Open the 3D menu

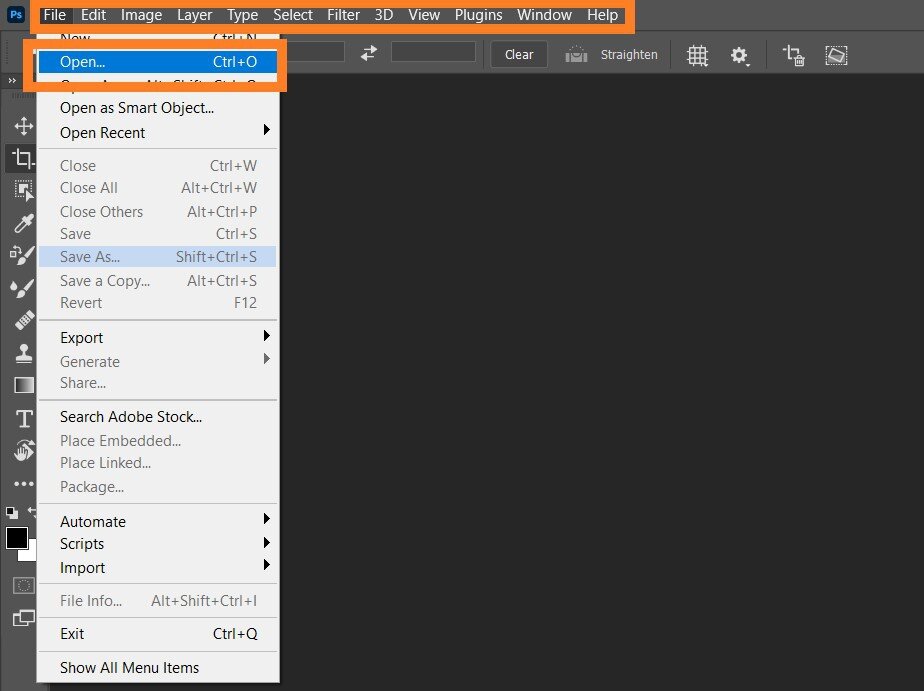pyautogui.click(x=384, y=15)
